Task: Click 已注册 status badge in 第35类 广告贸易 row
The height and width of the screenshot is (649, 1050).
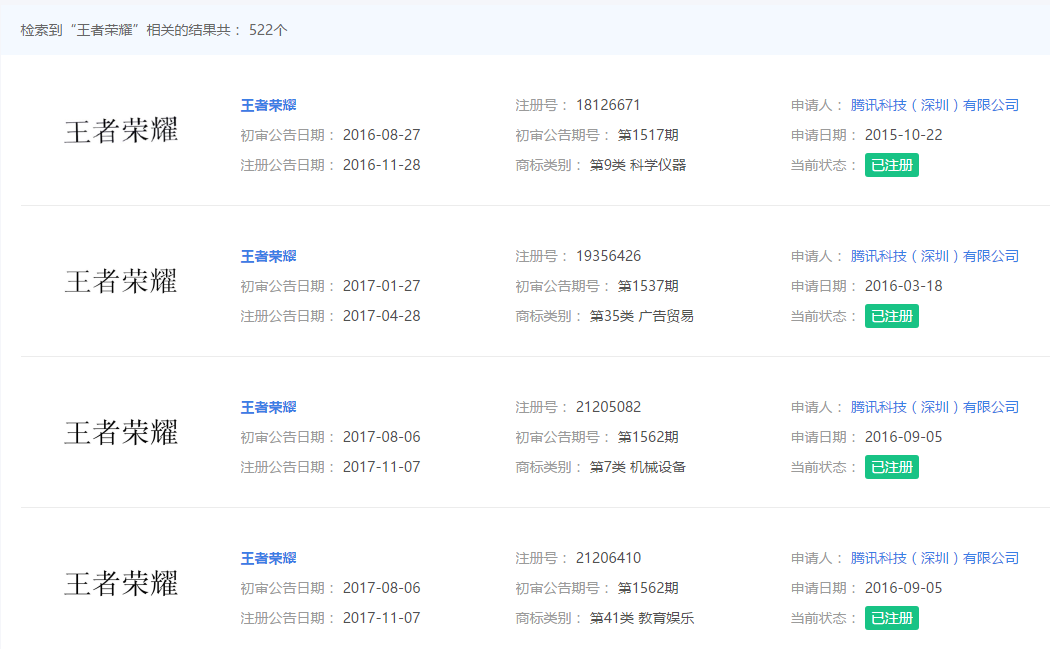Action: pyautogui.click(x=892, y=316)
